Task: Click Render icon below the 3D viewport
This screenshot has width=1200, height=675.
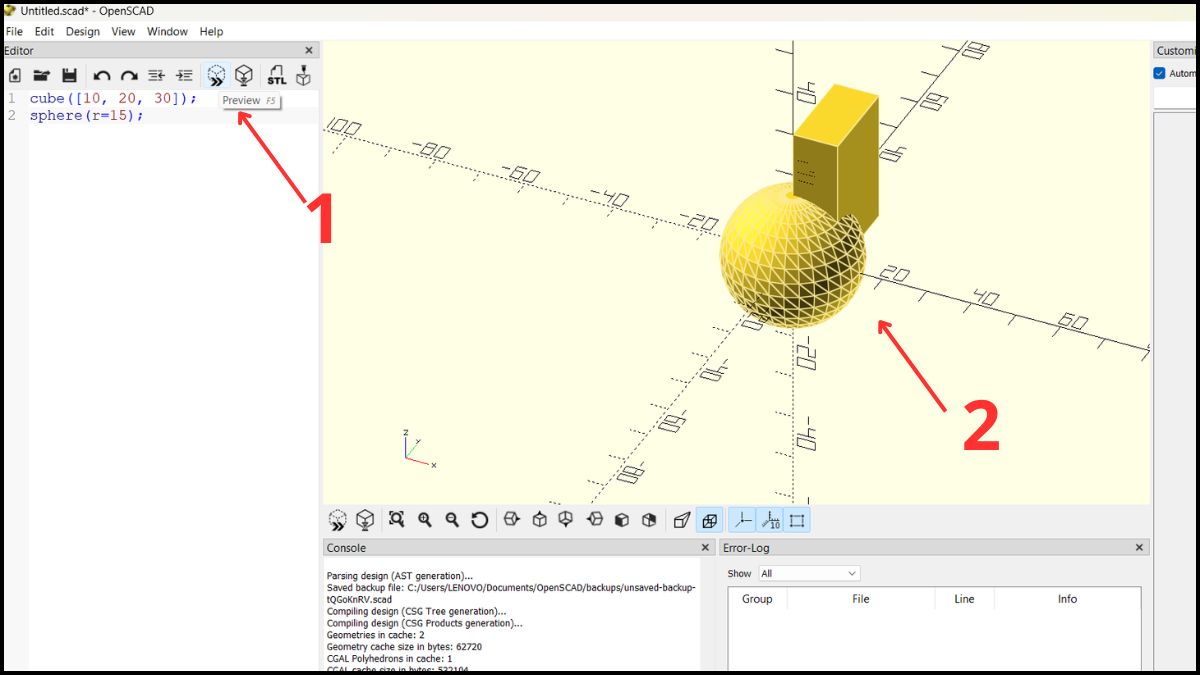Action: tap(365, 520)
